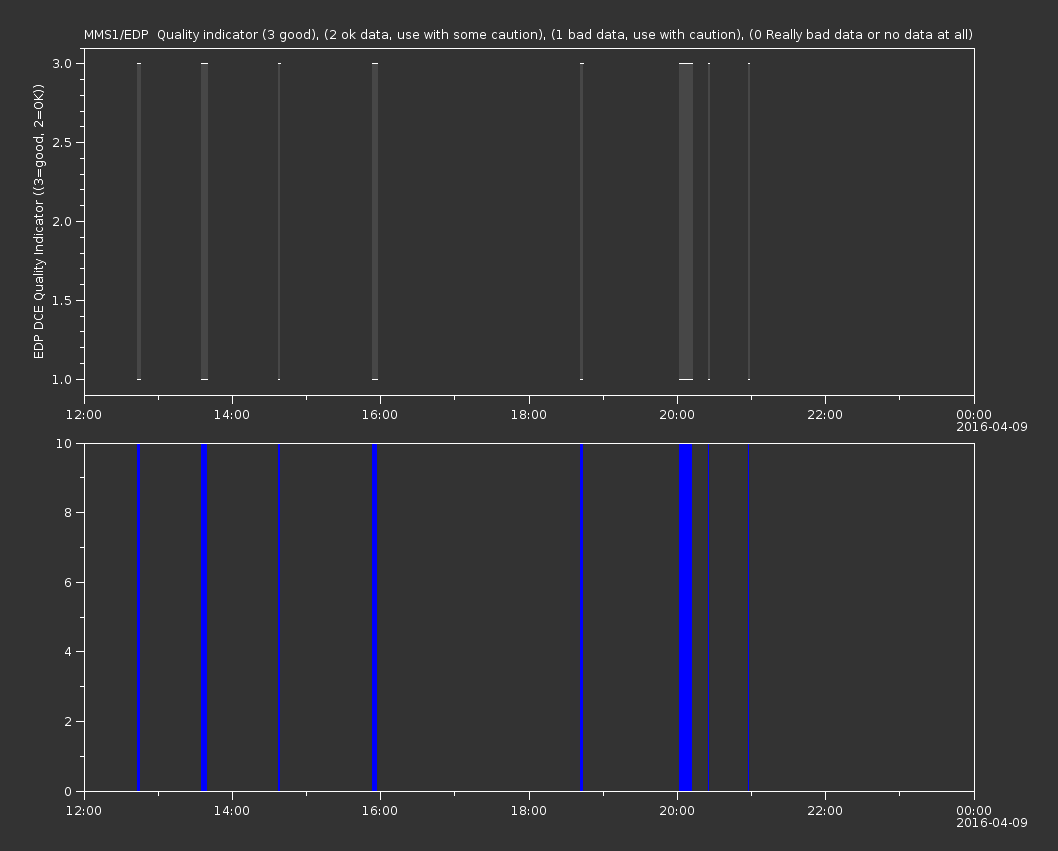The width and height of the screenshot is (1058, 851).
Task: Click the 2.5 tick label on top plot
Action: pos(62,142)
